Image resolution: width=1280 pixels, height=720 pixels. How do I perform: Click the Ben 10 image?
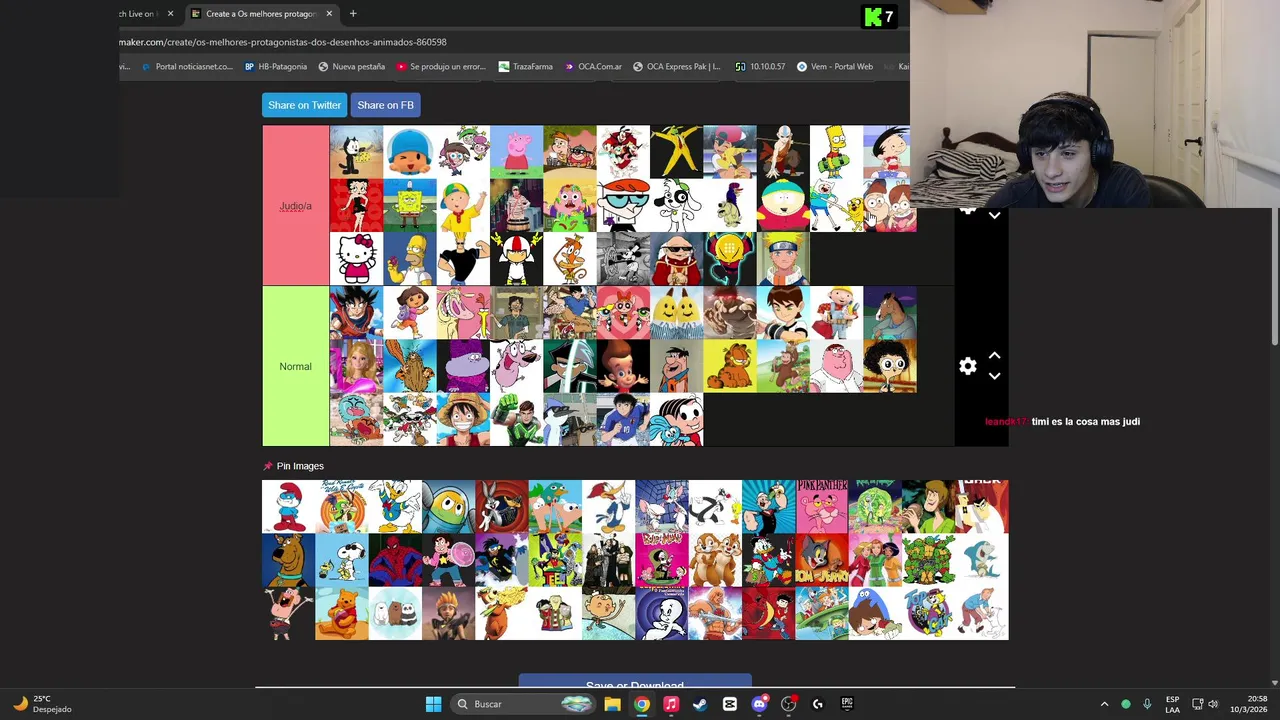pos(783,313)
